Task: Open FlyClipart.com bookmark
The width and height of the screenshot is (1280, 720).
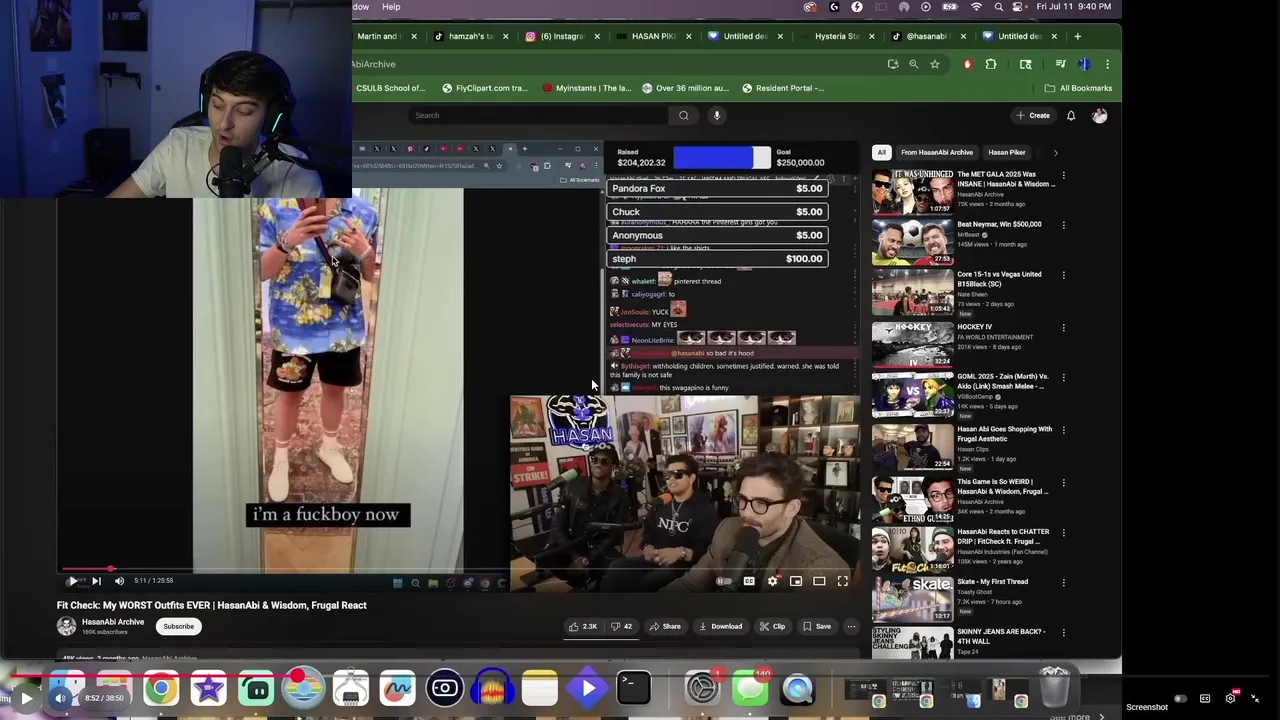Action: [x=484, y=88]
